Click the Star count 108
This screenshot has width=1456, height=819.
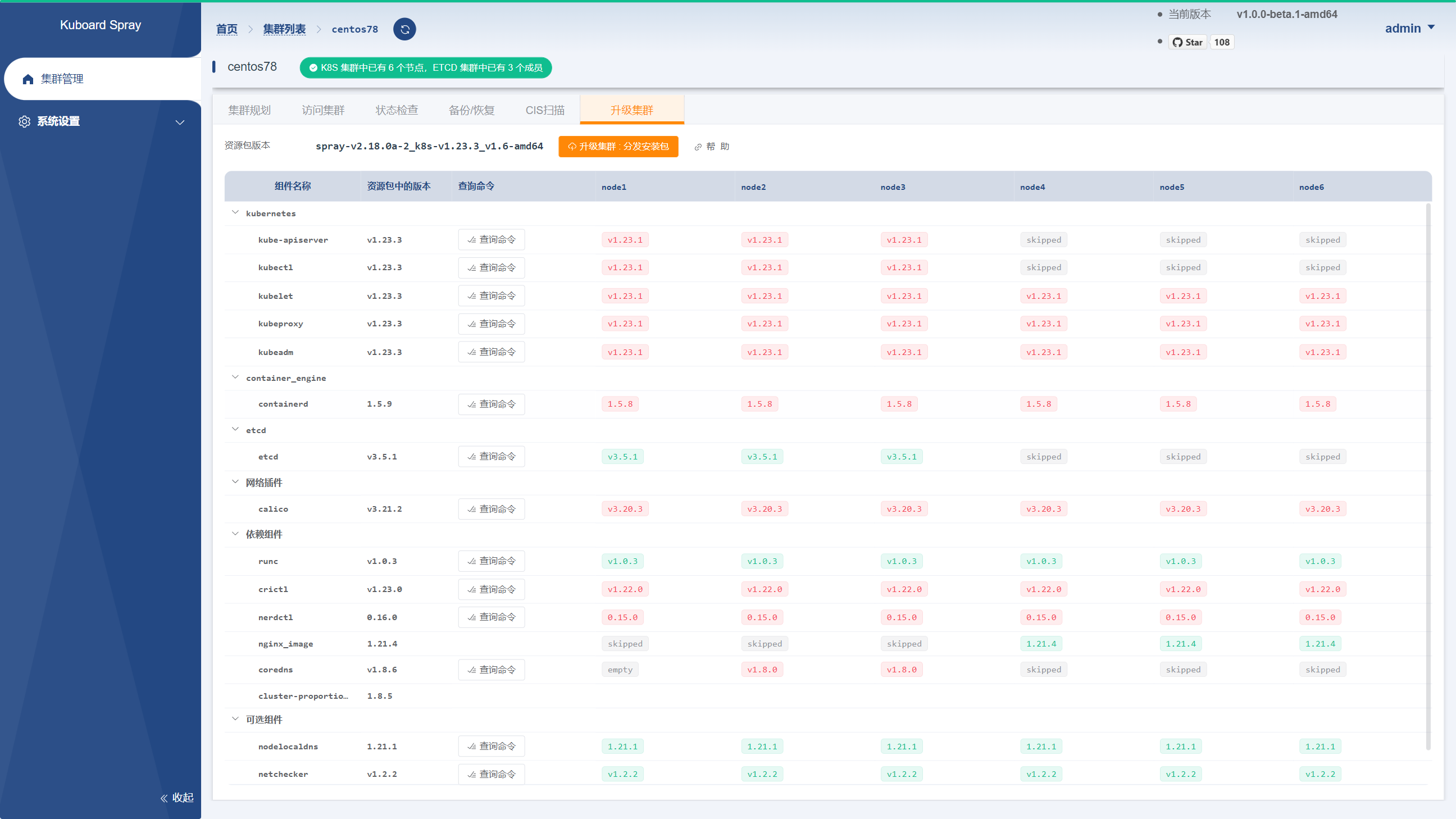(1221, 42)
